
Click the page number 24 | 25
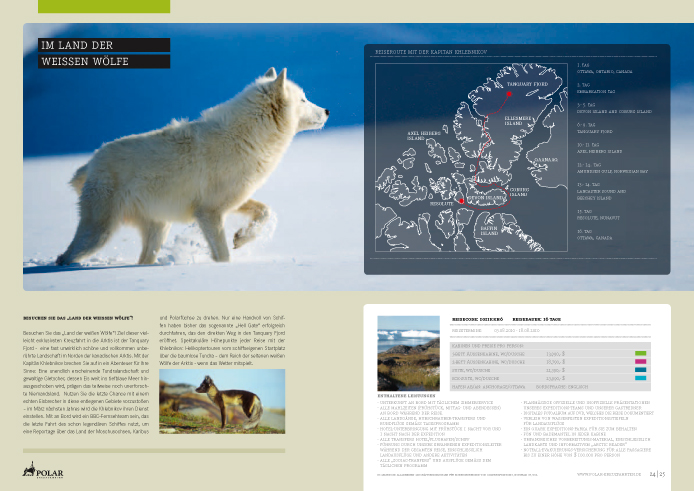(657, 475)
